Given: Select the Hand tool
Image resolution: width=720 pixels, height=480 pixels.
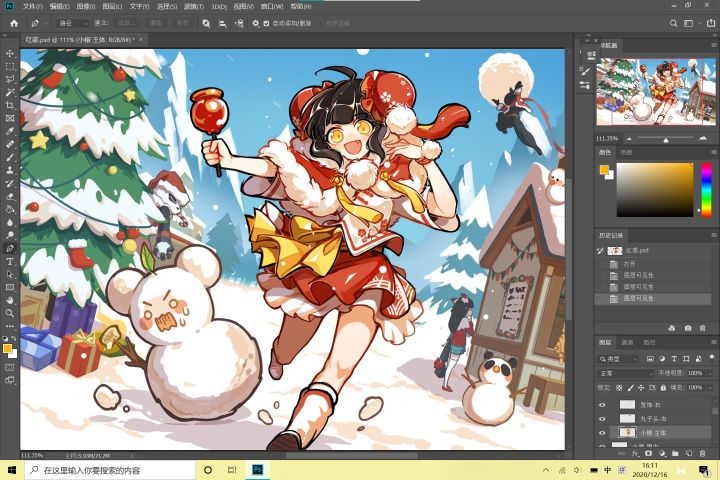Looking at the screenshot, I should click(x=10, y=300).
